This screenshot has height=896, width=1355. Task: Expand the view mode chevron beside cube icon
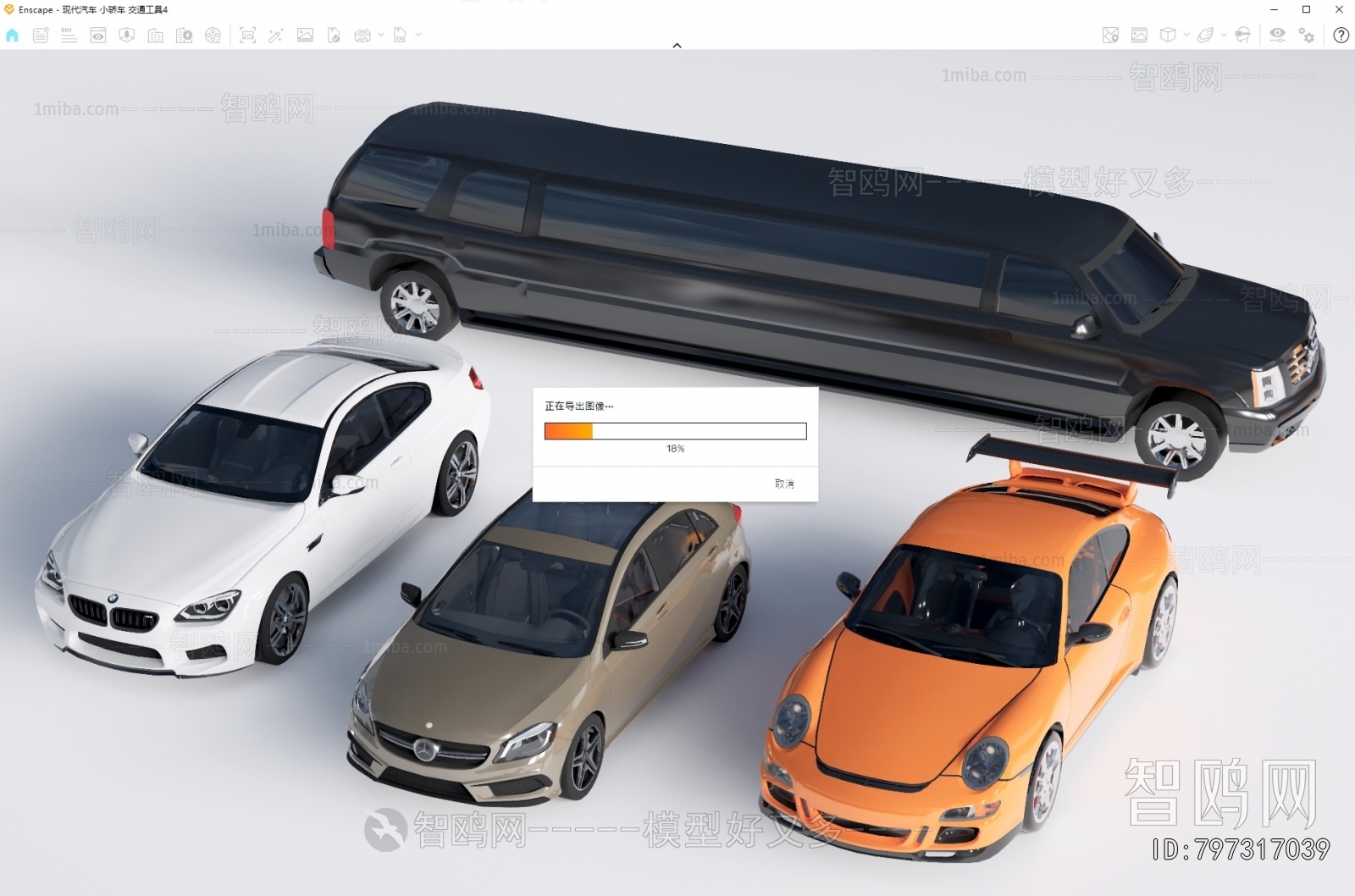[x=1186, y=35]
